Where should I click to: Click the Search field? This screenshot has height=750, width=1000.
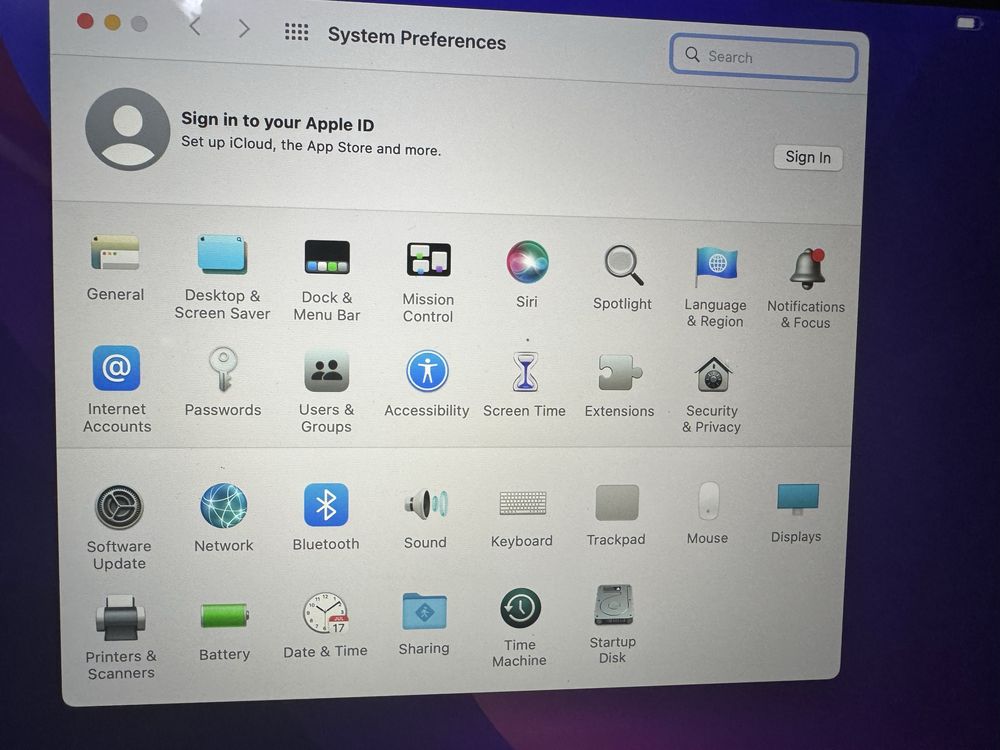tap(763, 57)
